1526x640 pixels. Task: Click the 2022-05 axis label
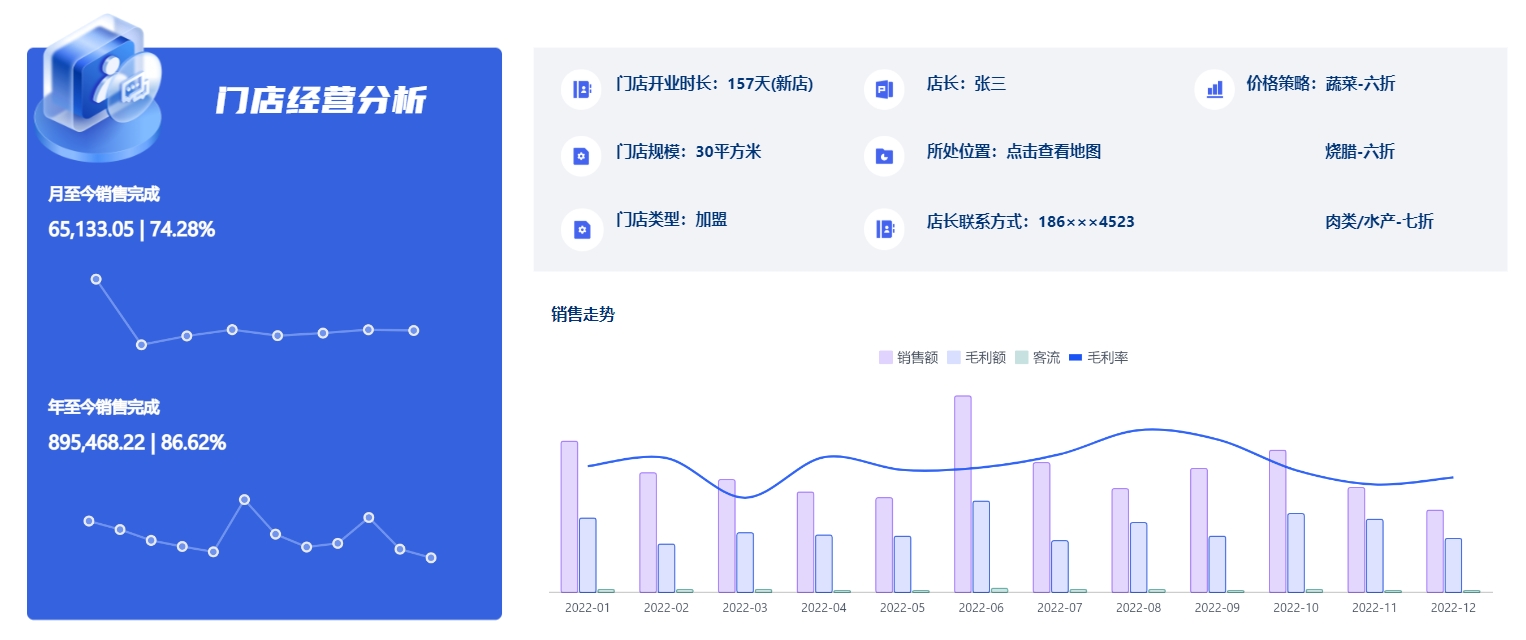click(902, 607)
